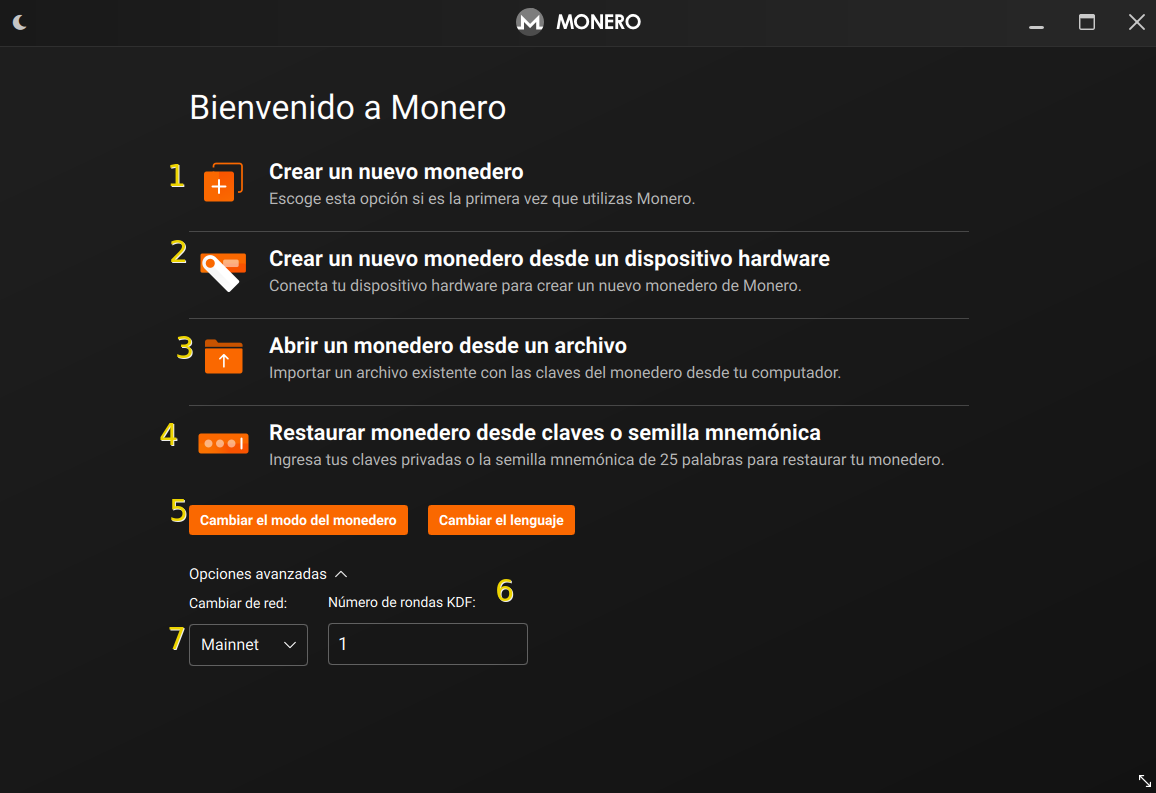The width and height of the screenshot is (1156, 793).
Task: Click the hardware device wallet icon
Action: point(223,272)
